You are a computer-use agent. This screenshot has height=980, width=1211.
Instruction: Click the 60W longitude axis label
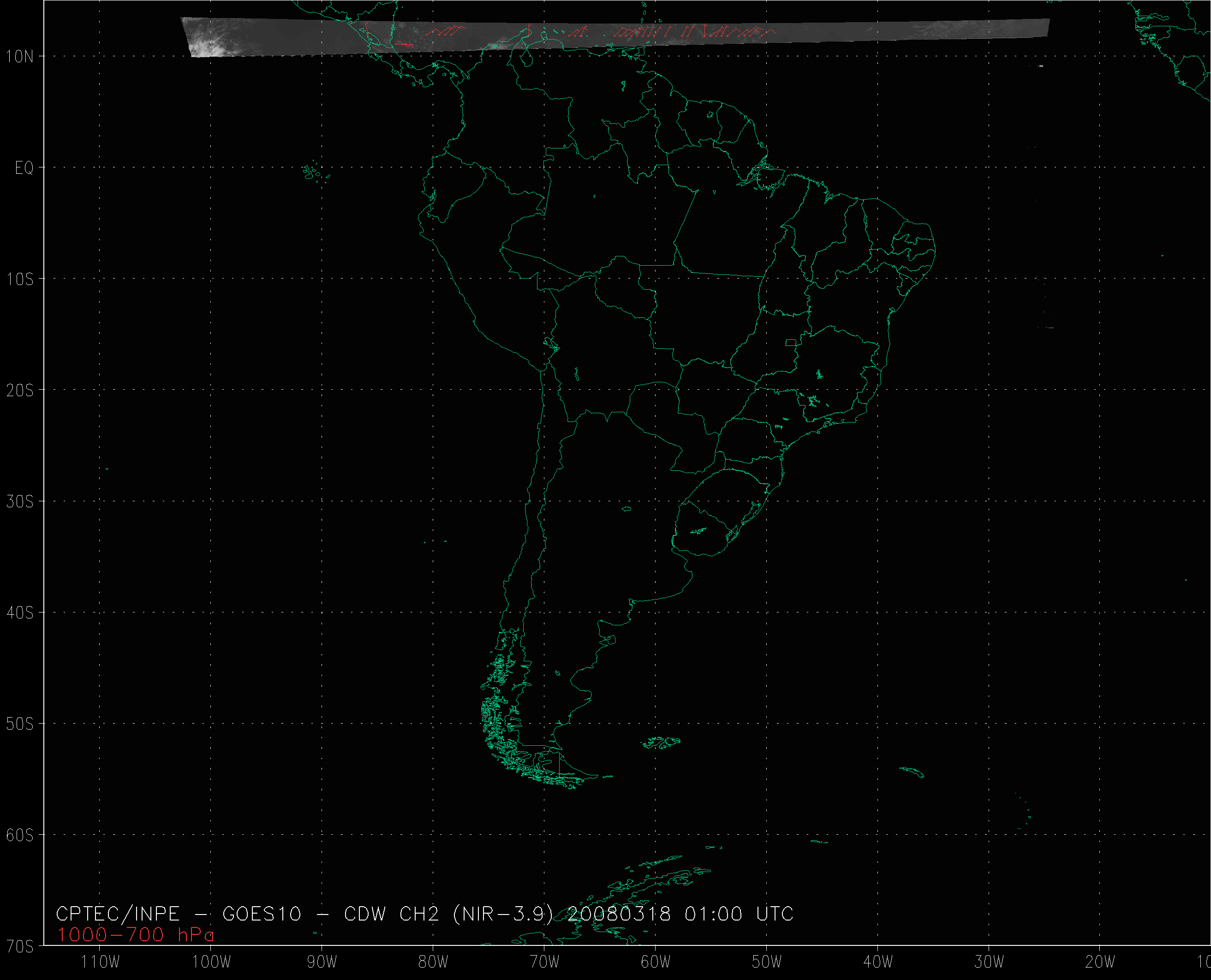click(656, 962)
